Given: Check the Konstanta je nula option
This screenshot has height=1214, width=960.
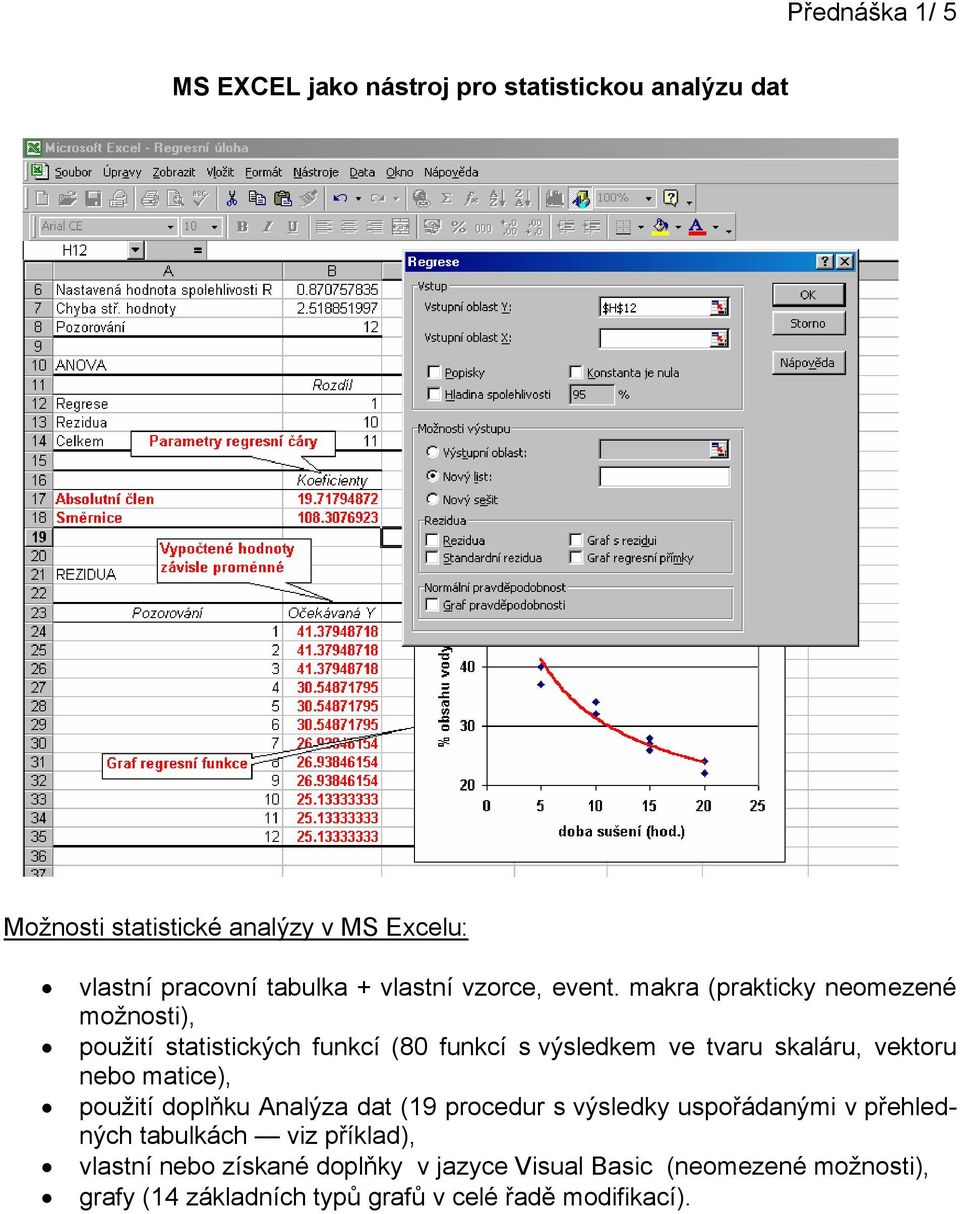Looking at the screenshot, I should coord(576,372).
